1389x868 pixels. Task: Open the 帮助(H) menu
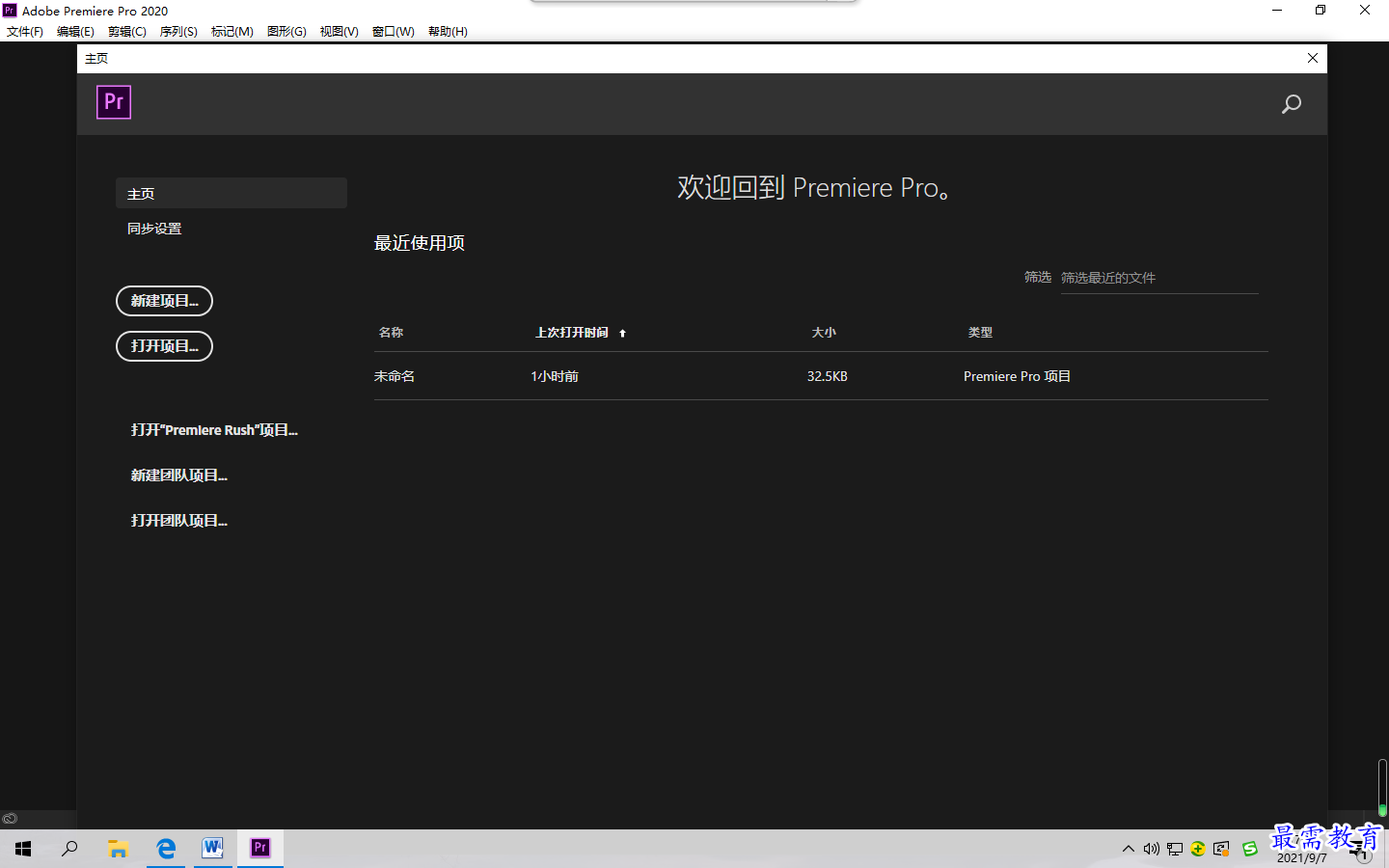(x=448, y=32)
